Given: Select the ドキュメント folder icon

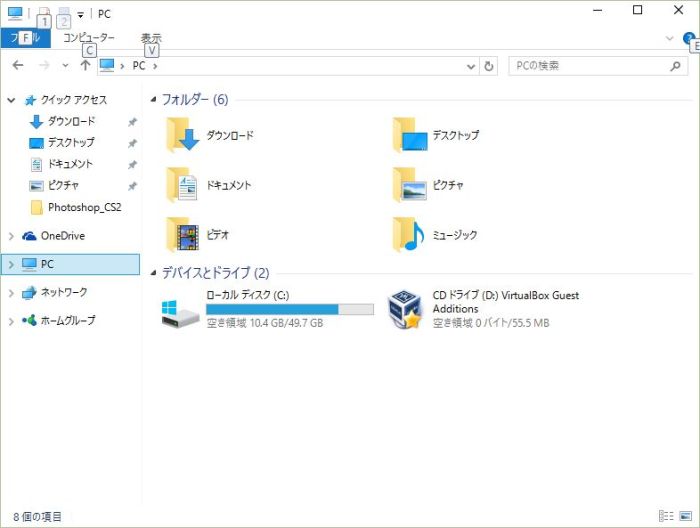Looking at the screenshot, I should point(183,185).
